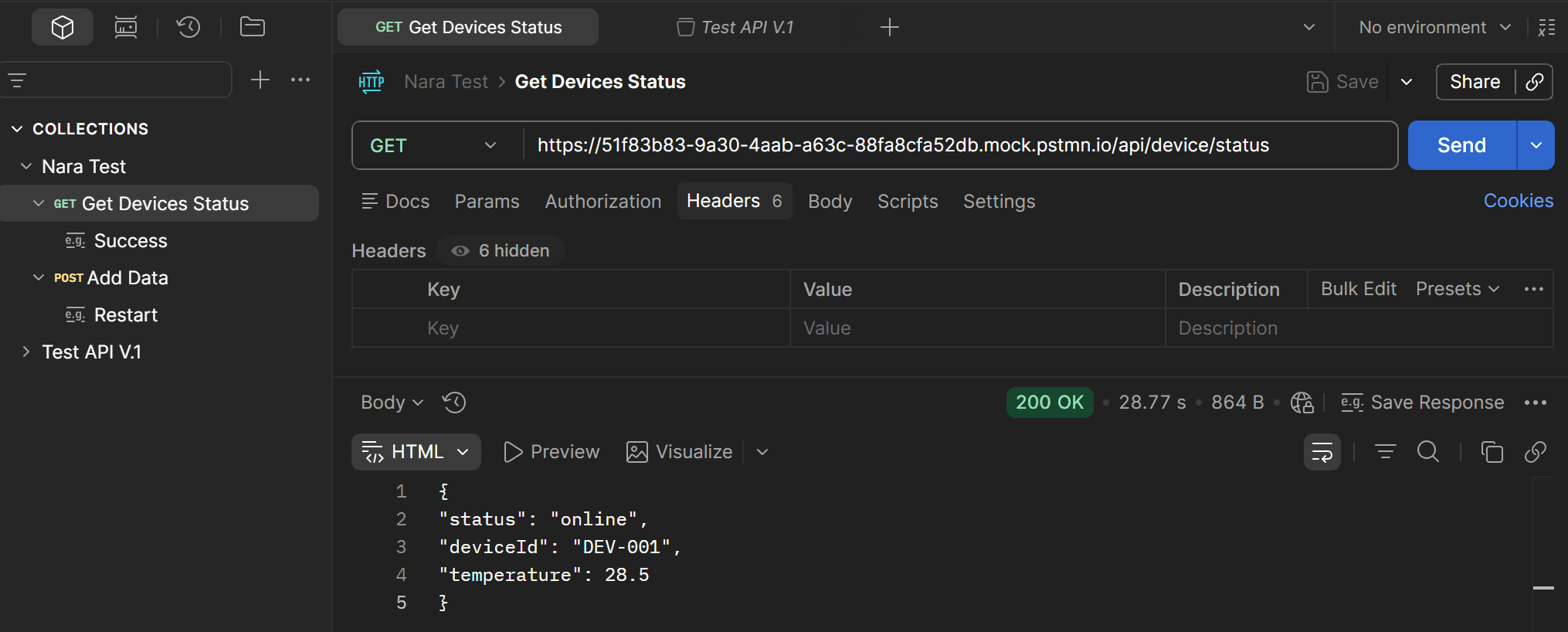
Task: Open the Collections sidebar icon
Action: point(63,27)
